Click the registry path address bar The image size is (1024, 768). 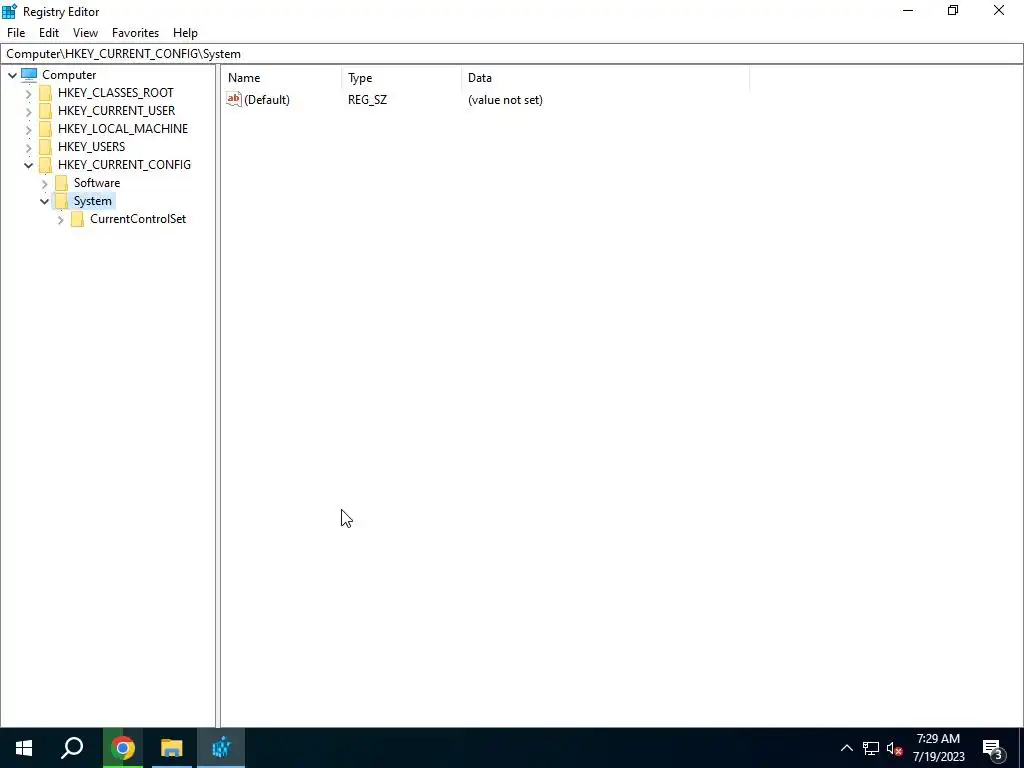point(512,54)
